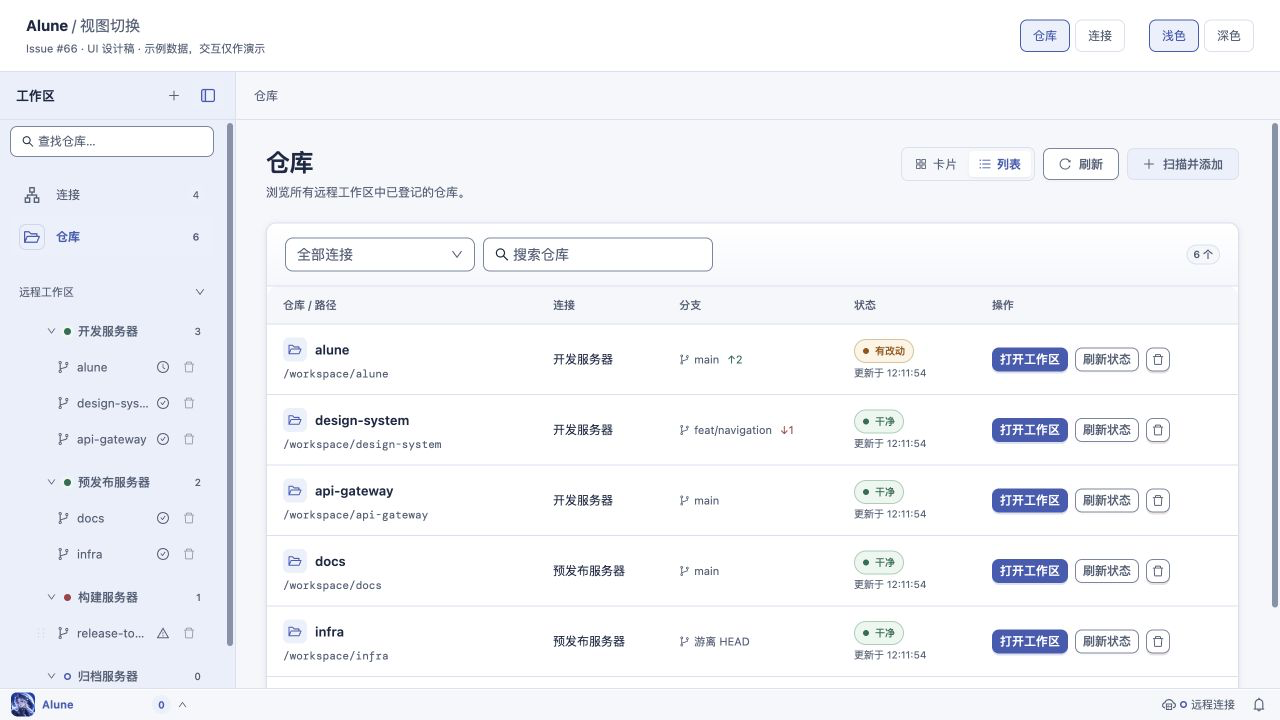
Task: Focus the 查找仓库 sidebar search field
Action: [112, 141]
